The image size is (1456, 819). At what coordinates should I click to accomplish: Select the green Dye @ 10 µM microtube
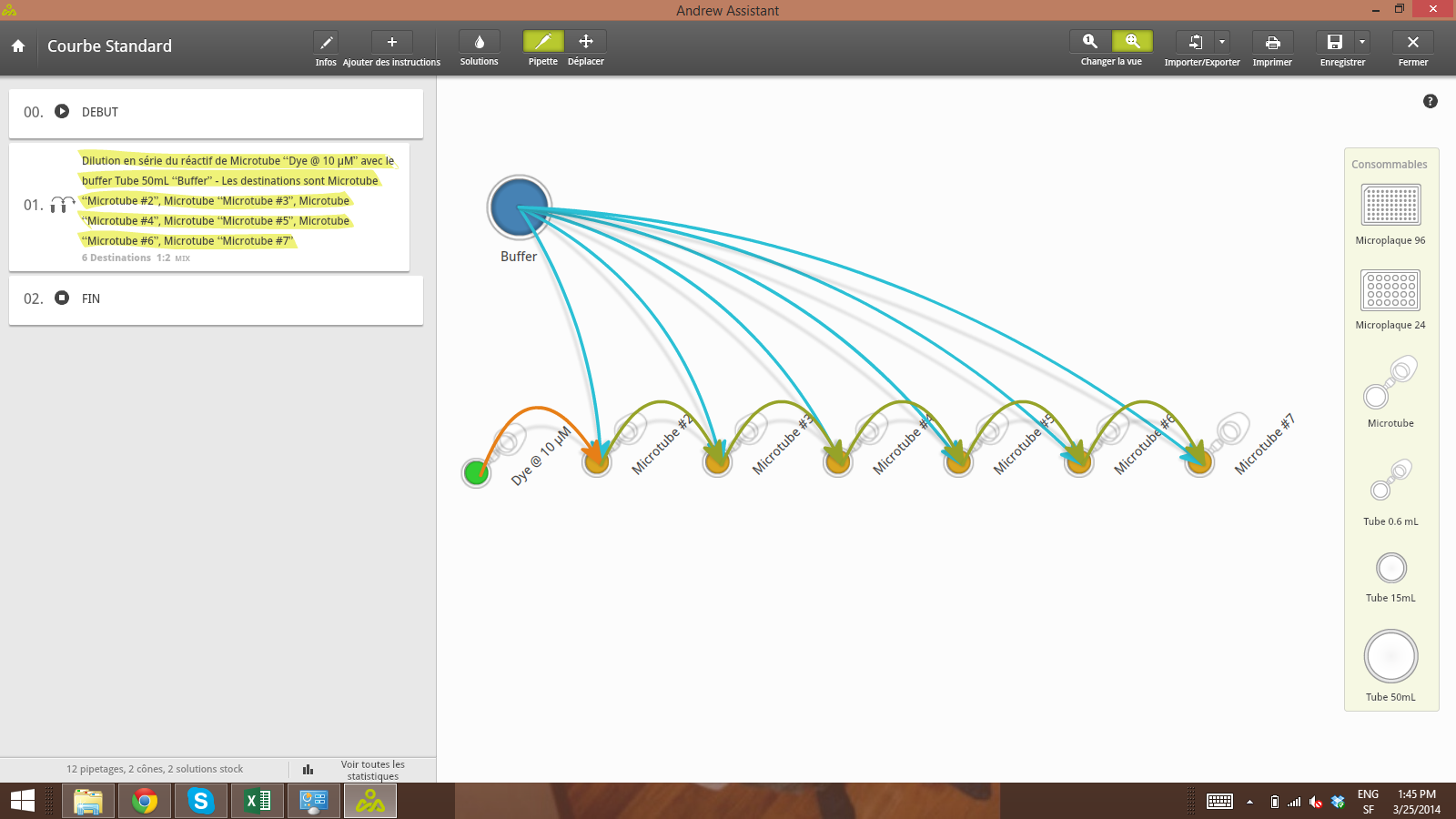click(x=476, y=472)
